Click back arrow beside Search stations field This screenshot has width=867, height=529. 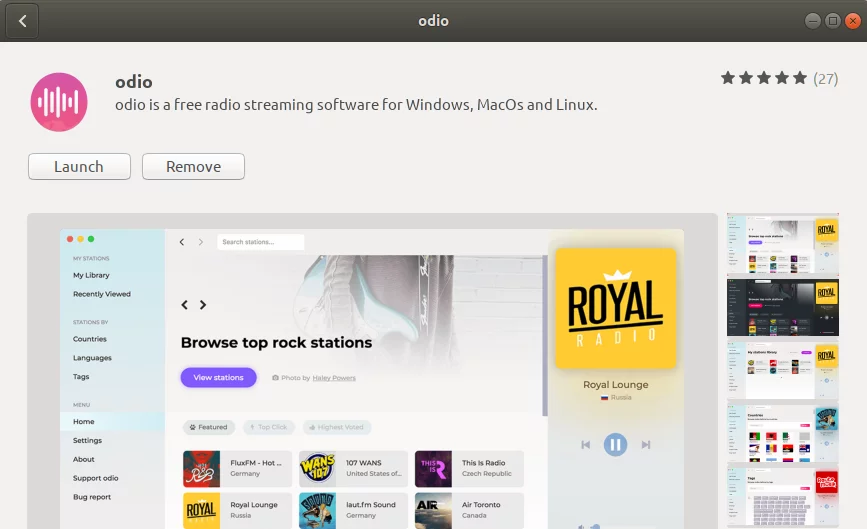pos(182,242)
